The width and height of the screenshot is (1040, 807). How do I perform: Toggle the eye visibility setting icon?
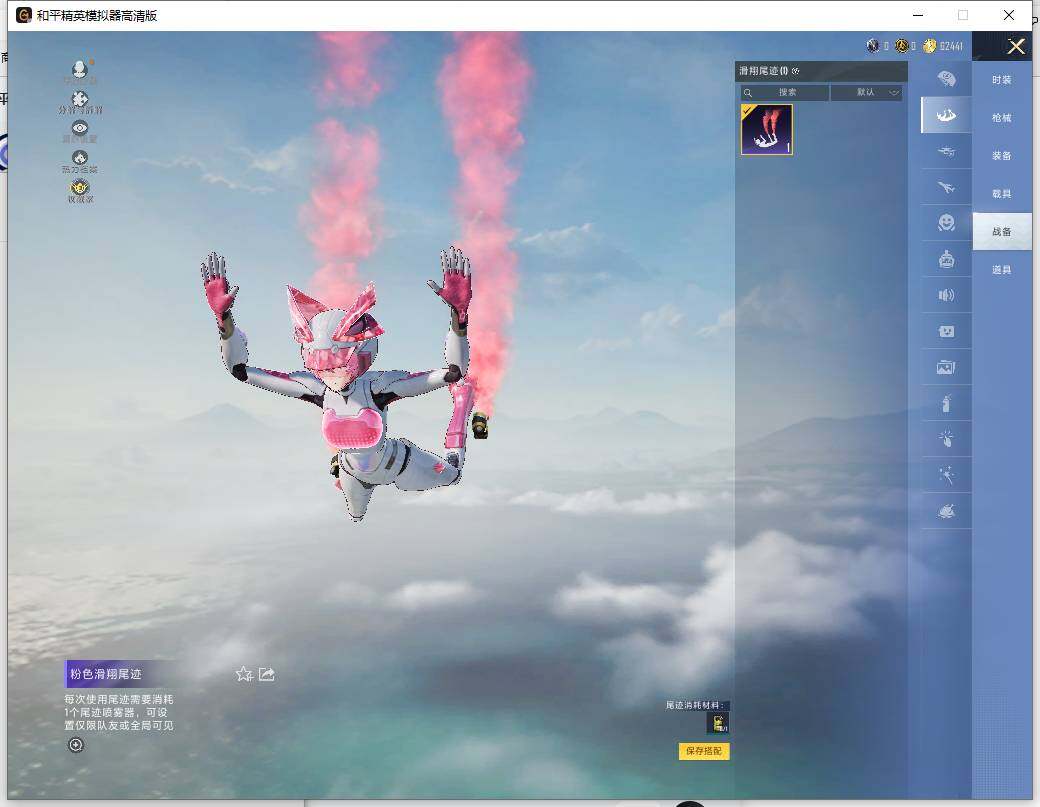pos(80,130)
